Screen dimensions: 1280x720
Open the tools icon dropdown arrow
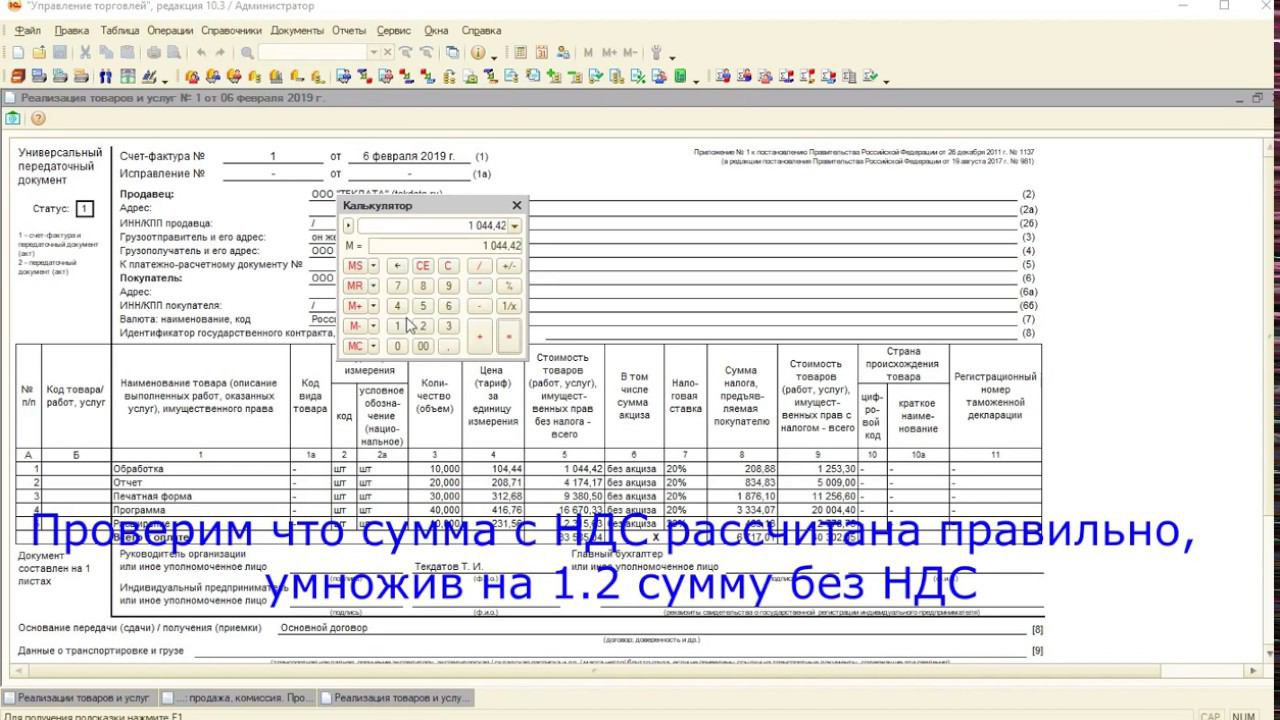coord(671,58)
